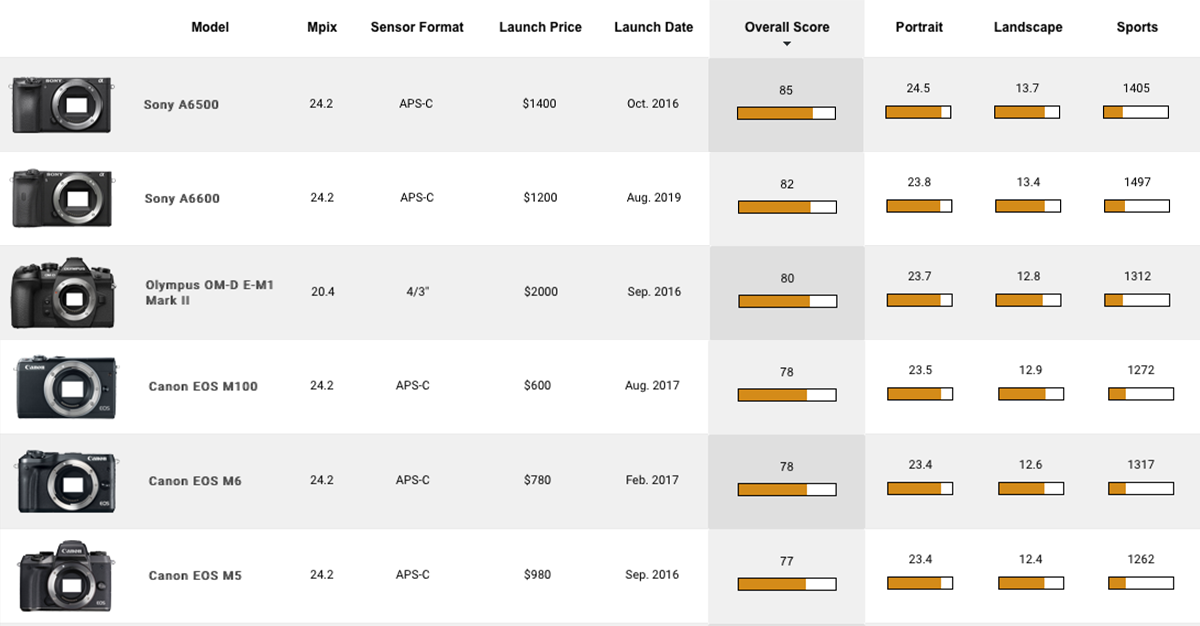This screenshot has width=1200, height=626.
Task: Open the Olympus OM-D E-M1 Mark II image
Action: pyautogui.click(x=63, y=292)
